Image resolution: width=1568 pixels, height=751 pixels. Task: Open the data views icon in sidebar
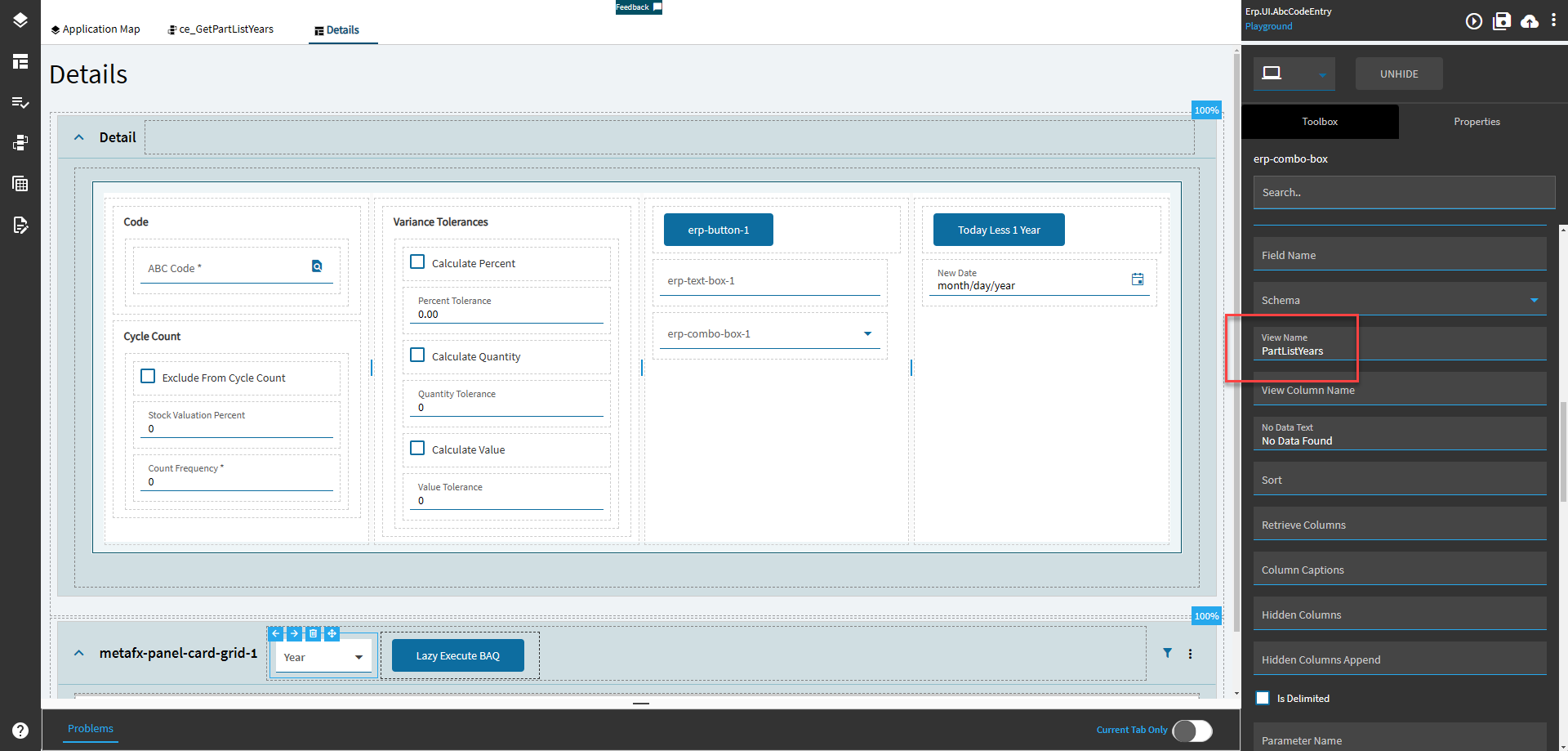pos(20,143)
